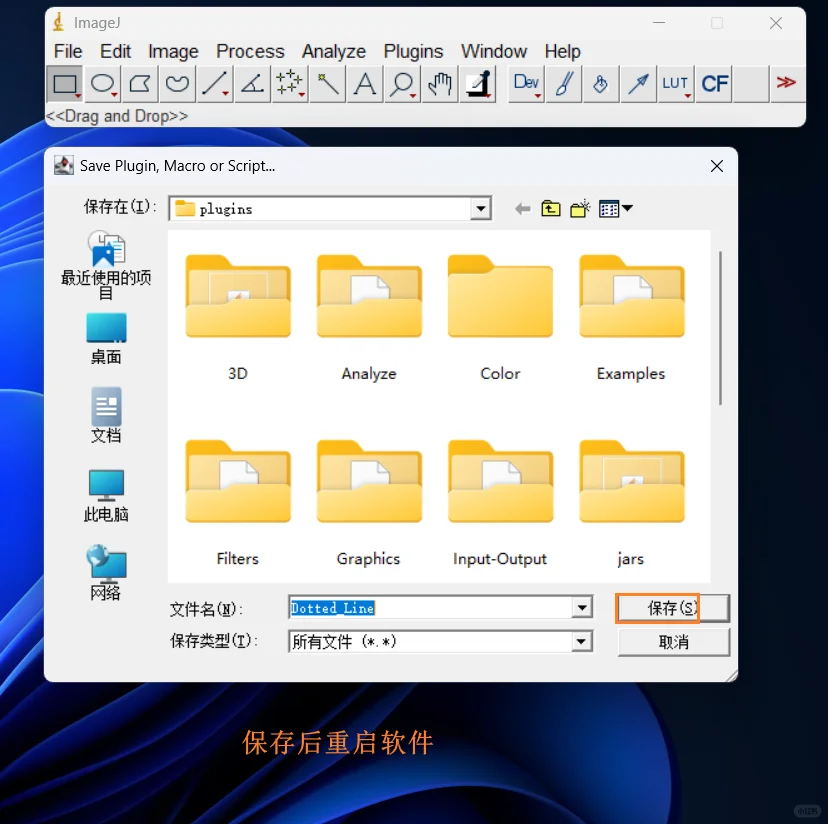Select the Rectangle selection tool in ImageJ
Image resolution: width=828 pixels, height=824 pixels.
[x=65, y=84]
